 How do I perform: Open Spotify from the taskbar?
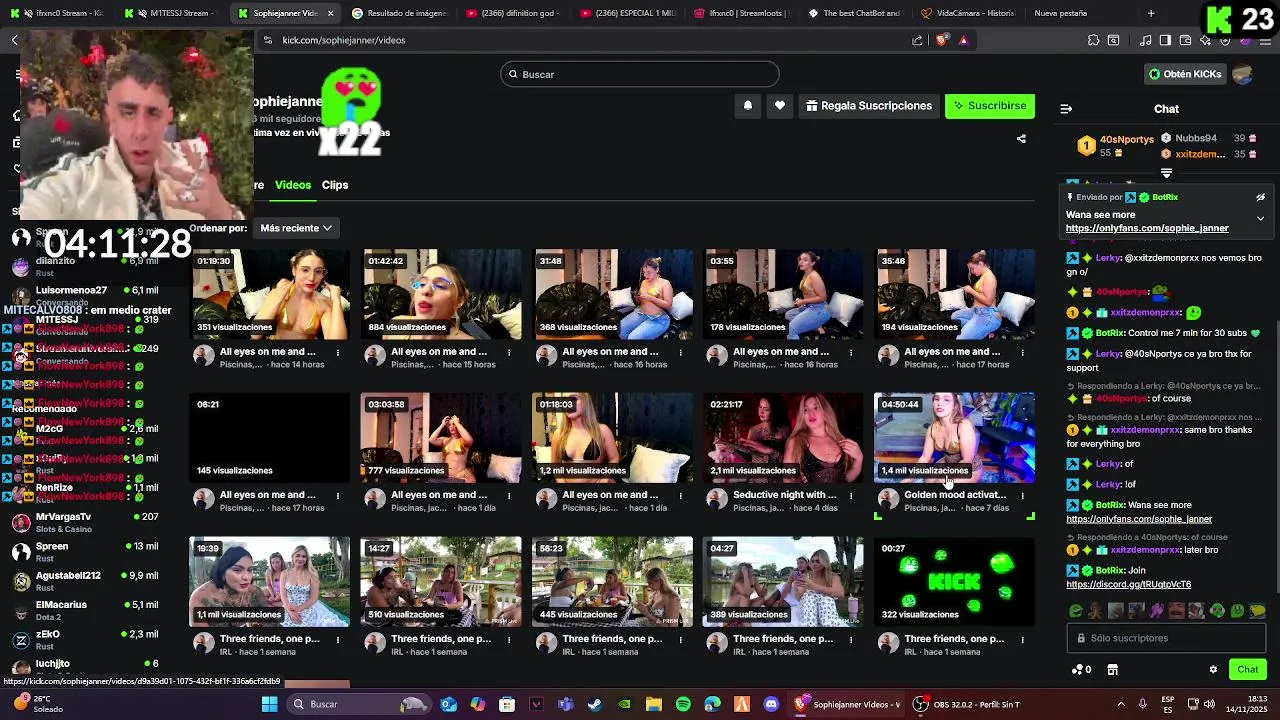click(683, 704)
